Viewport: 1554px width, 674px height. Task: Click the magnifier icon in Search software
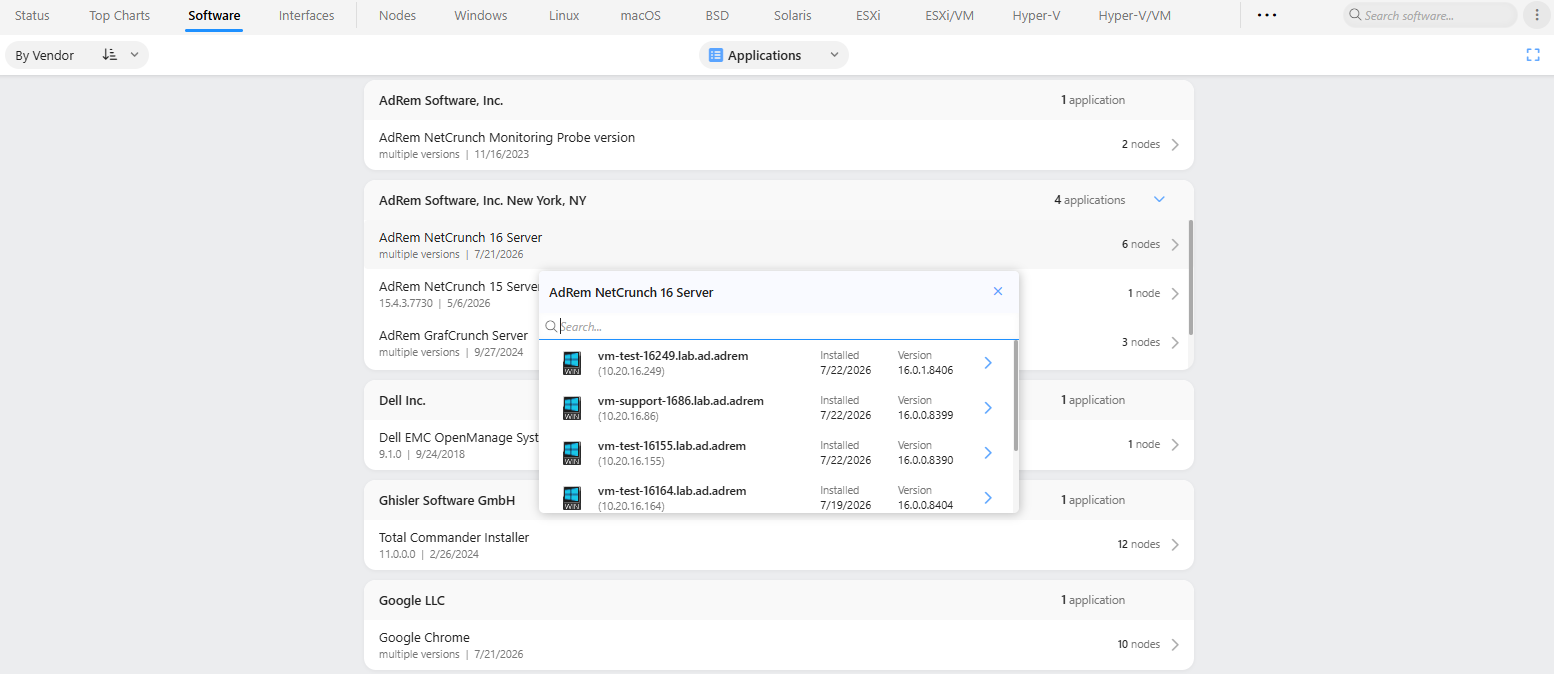click(x=1355, y=15)
